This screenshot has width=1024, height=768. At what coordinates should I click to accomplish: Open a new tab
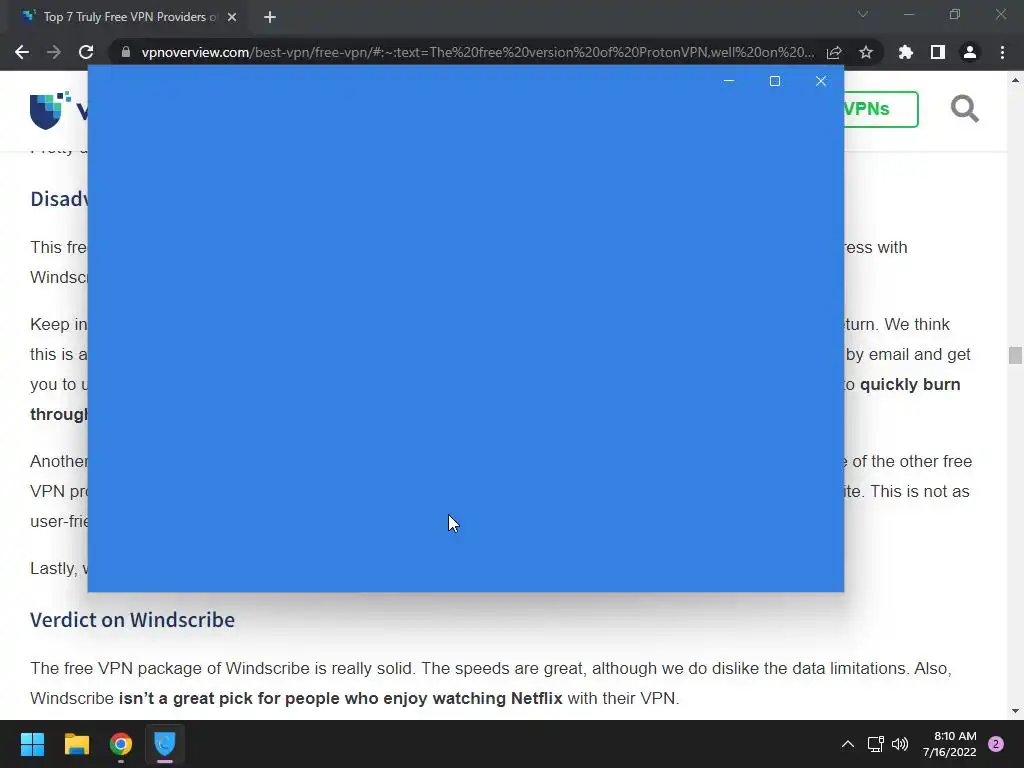(270, 17)
